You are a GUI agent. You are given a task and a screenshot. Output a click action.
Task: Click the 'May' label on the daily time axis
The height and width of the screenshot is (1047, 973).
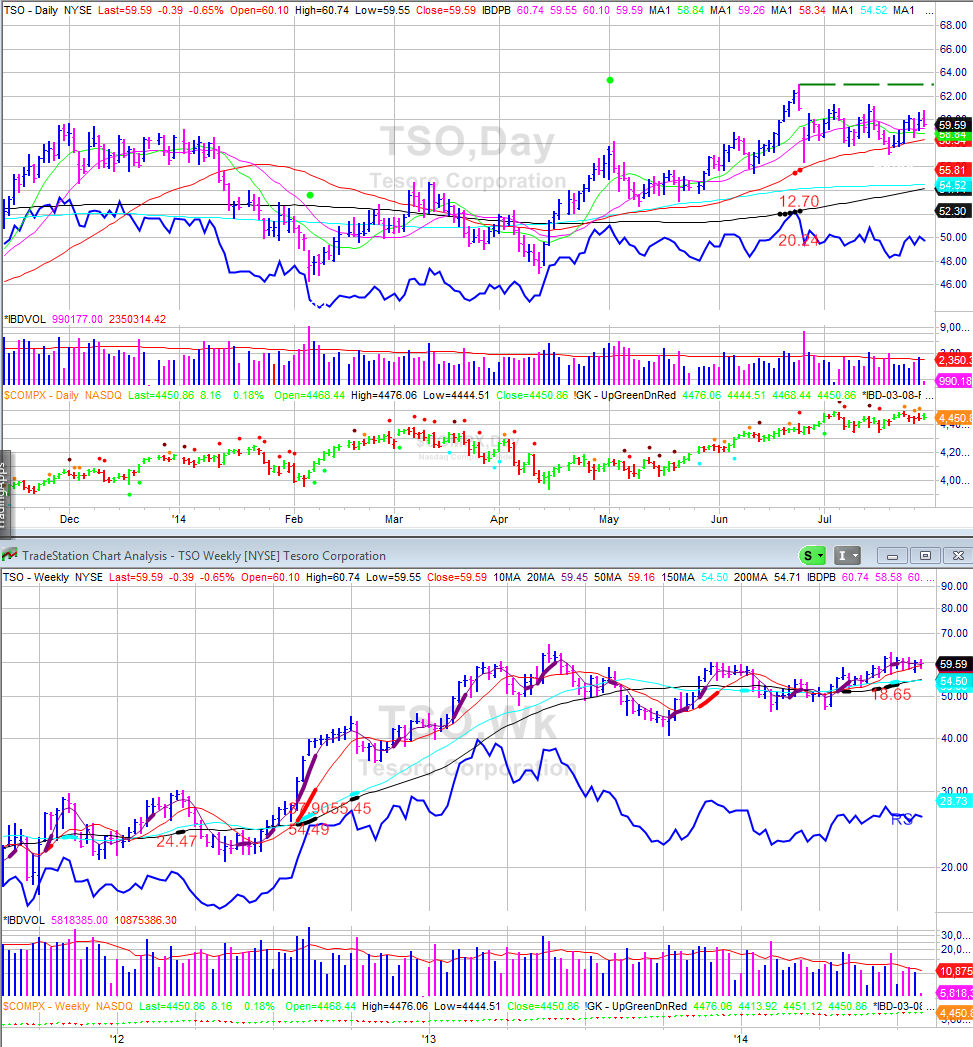(x=609, y=519)
